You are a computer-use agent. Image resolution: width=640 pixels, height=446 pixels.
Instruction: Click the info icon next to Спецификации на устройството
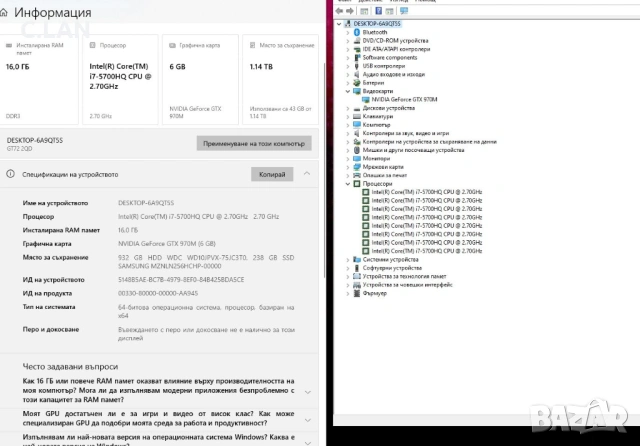point(11,174)
